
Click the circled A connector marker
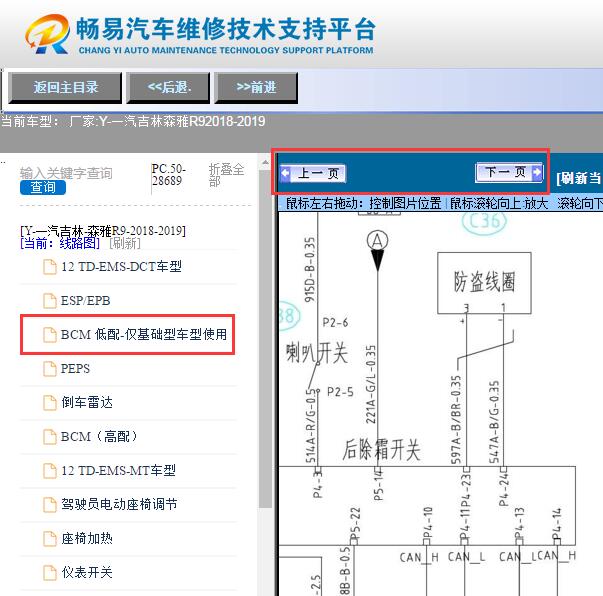pyautogui.click(x=377, y=241)
